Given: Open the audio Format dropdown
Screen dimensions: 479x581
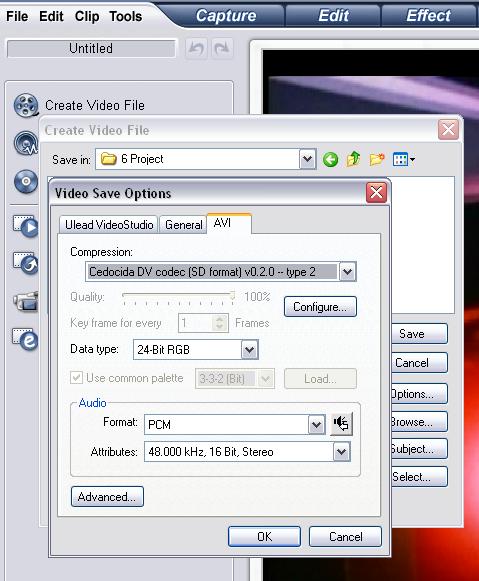Looking at the screenshot, I should coord(316,424).
